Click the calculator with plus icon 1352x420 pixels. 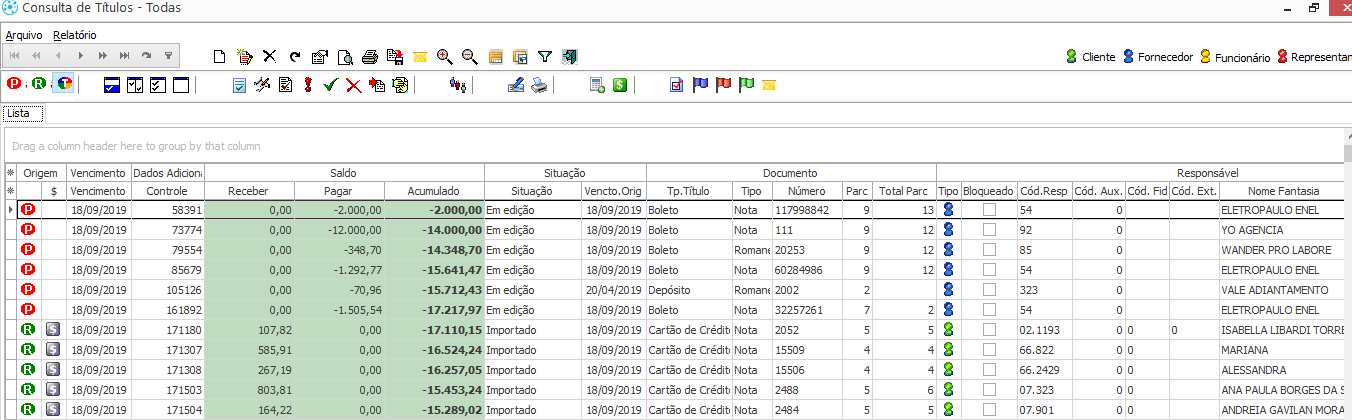pyautogui.click(x=597, y=85)
